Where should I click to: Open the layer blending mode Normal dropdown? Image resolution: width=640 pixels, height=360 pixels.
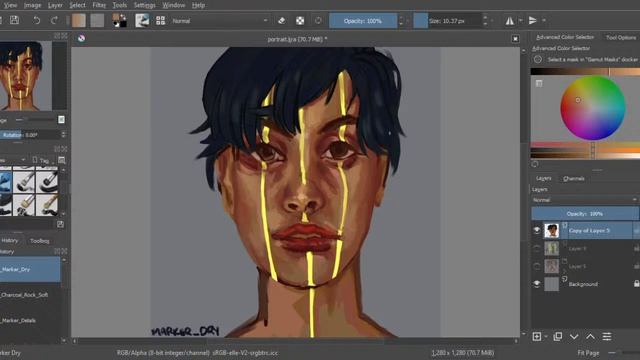pos(584,200)
